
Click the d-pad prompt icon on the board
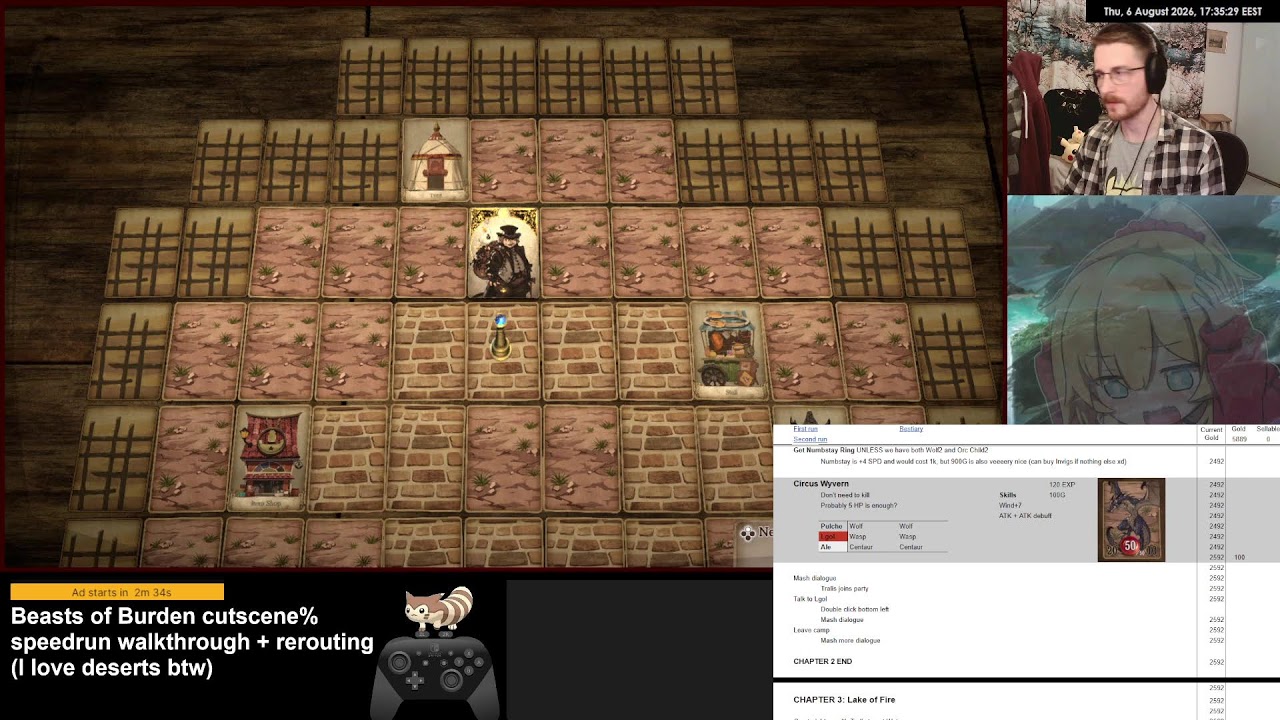pyautogui.click(x=747, y=533)
